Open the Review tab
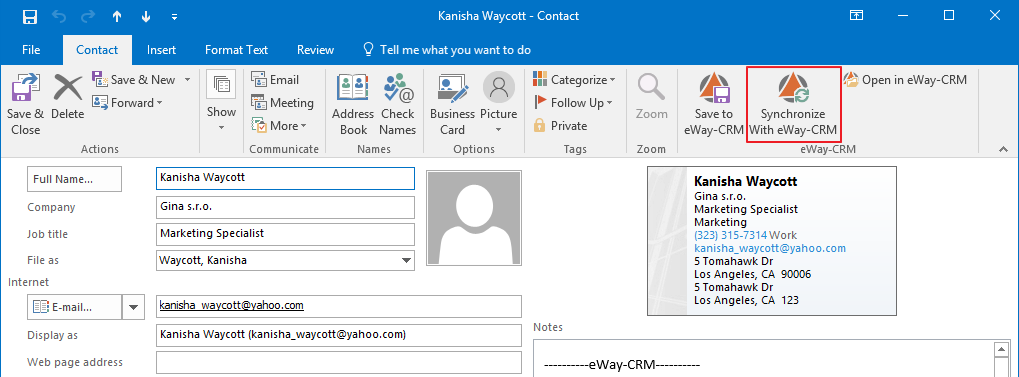Viewport: 1019px width, 377px height. [x=315, y=50]
